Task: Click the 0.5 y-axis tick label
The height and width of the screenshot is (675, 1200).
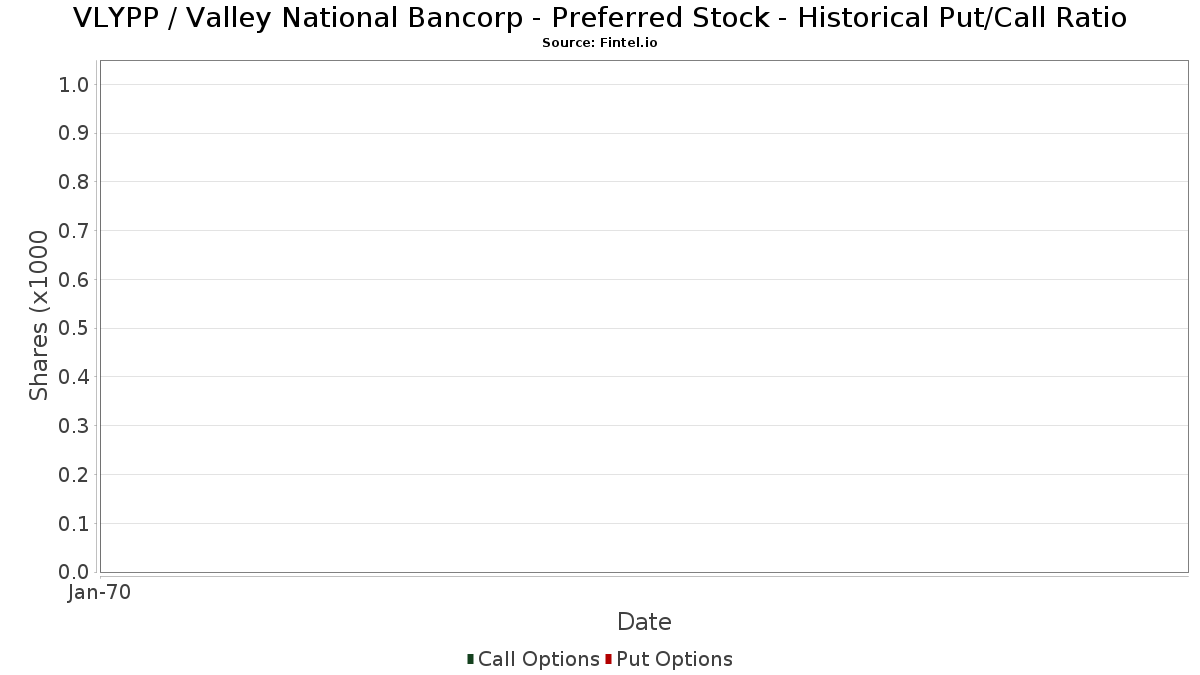Action: 74,328
